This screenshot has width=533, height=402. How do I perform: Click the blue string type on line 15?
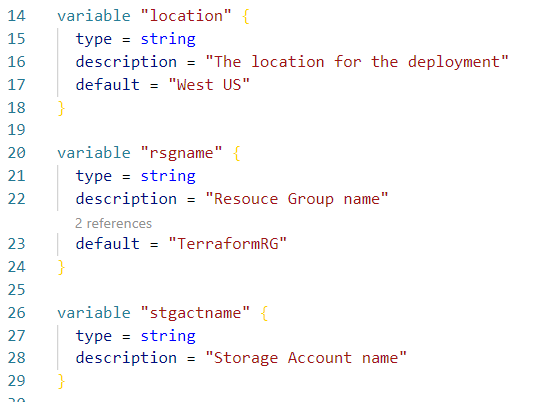coord(168,39)
